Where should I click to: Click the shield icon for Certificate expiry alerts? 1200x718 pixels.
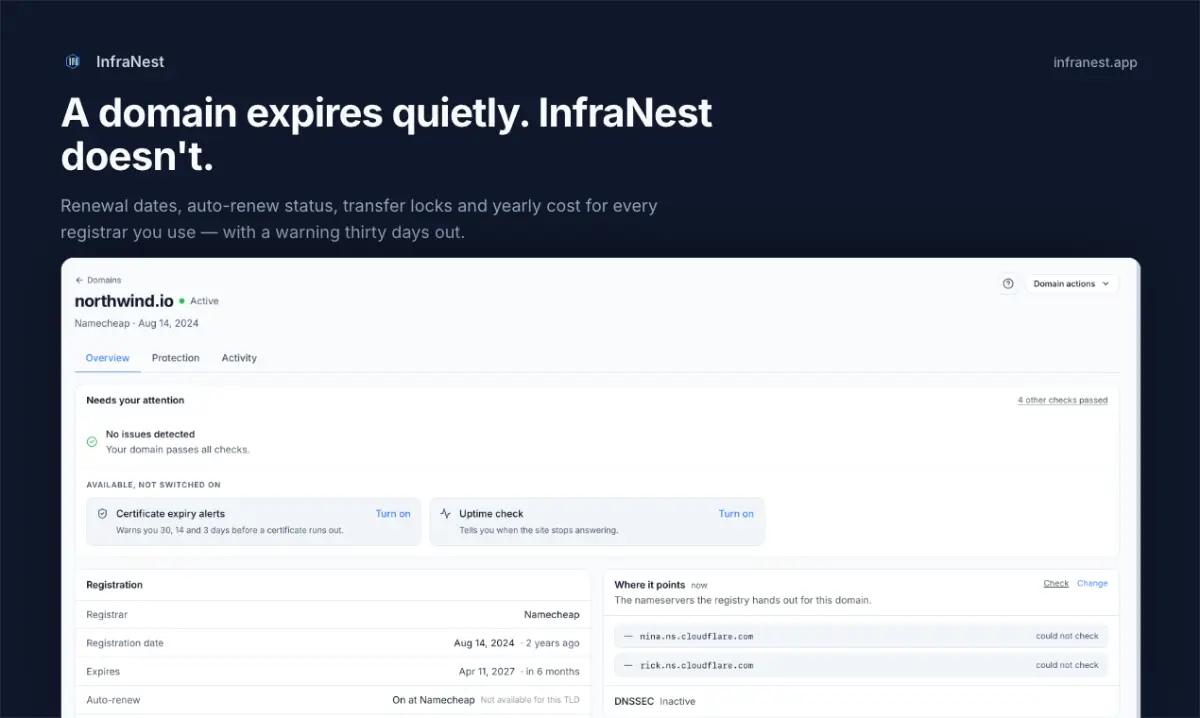pos(102,514)
